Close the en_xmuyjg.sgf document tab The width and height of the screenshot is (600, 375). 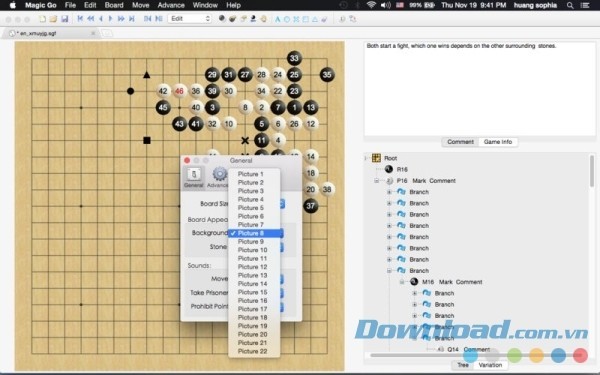(93, 33)
